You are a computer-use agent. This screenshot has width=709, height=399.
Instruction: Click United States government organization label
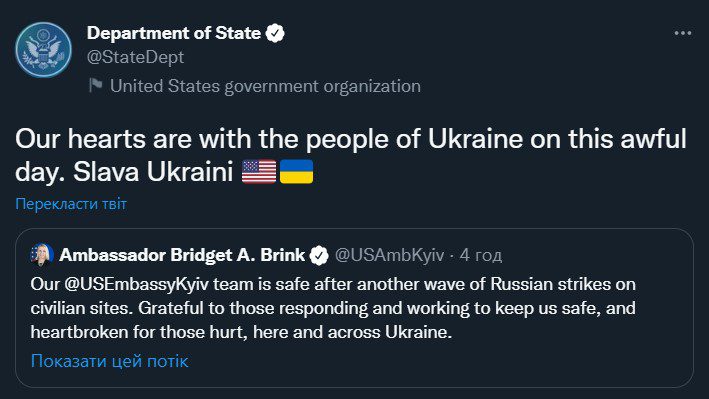click(265, 86)
